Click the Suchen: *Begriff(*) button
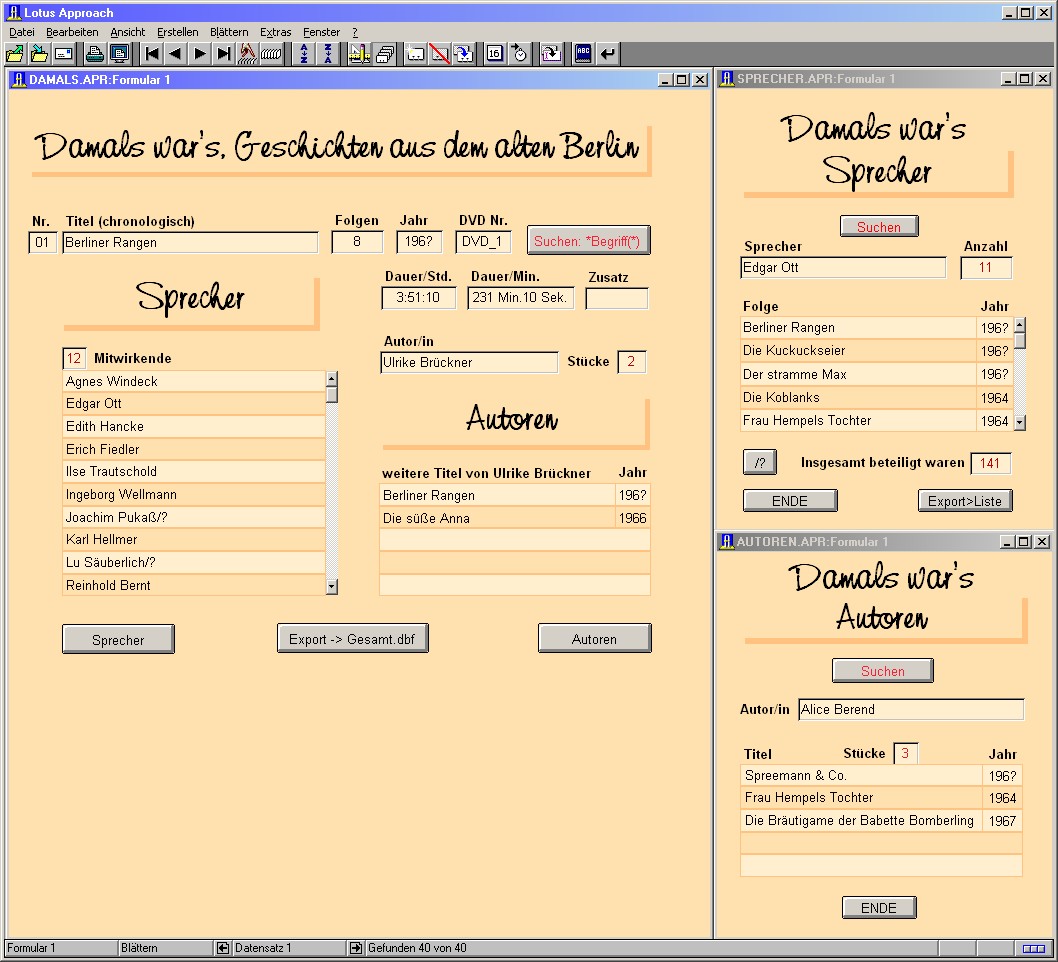 (588, 241)
